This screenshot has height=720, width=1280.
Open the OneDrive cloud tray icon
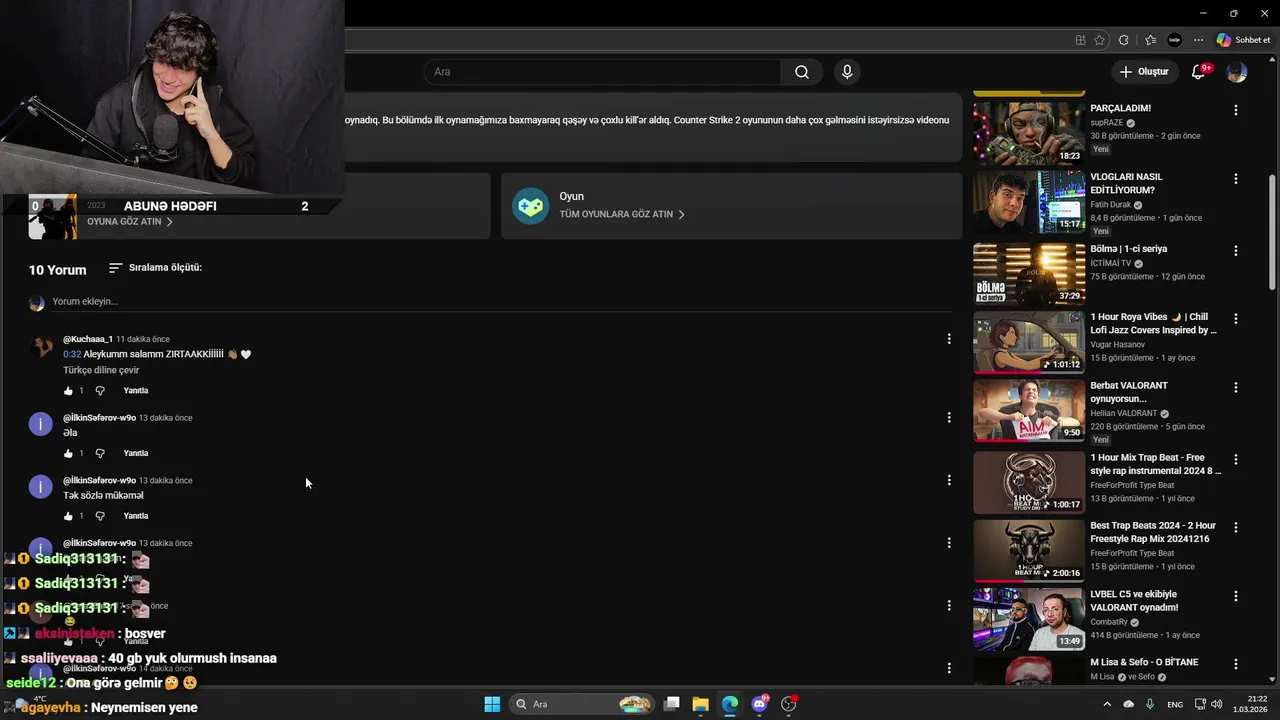(x=1129, y=704)
